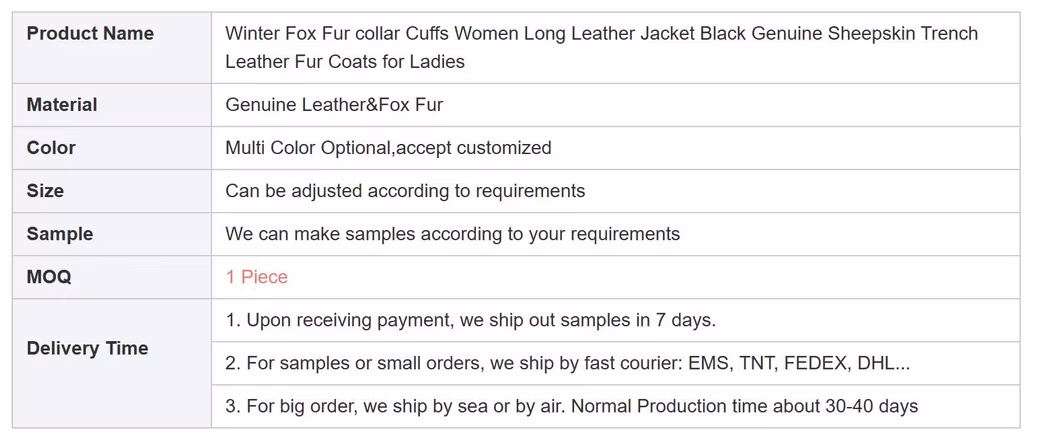The image size is (1060, 440).
Task: Click the "For big order" shipping line
Action: (571, 406)
